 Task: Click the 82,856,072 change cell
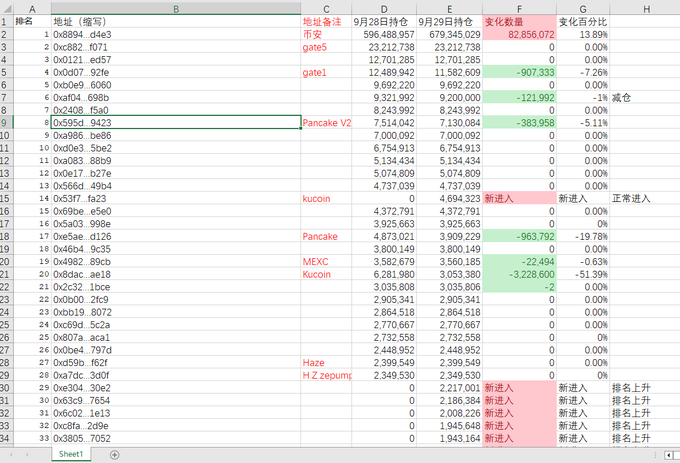(x=520, y=35)
